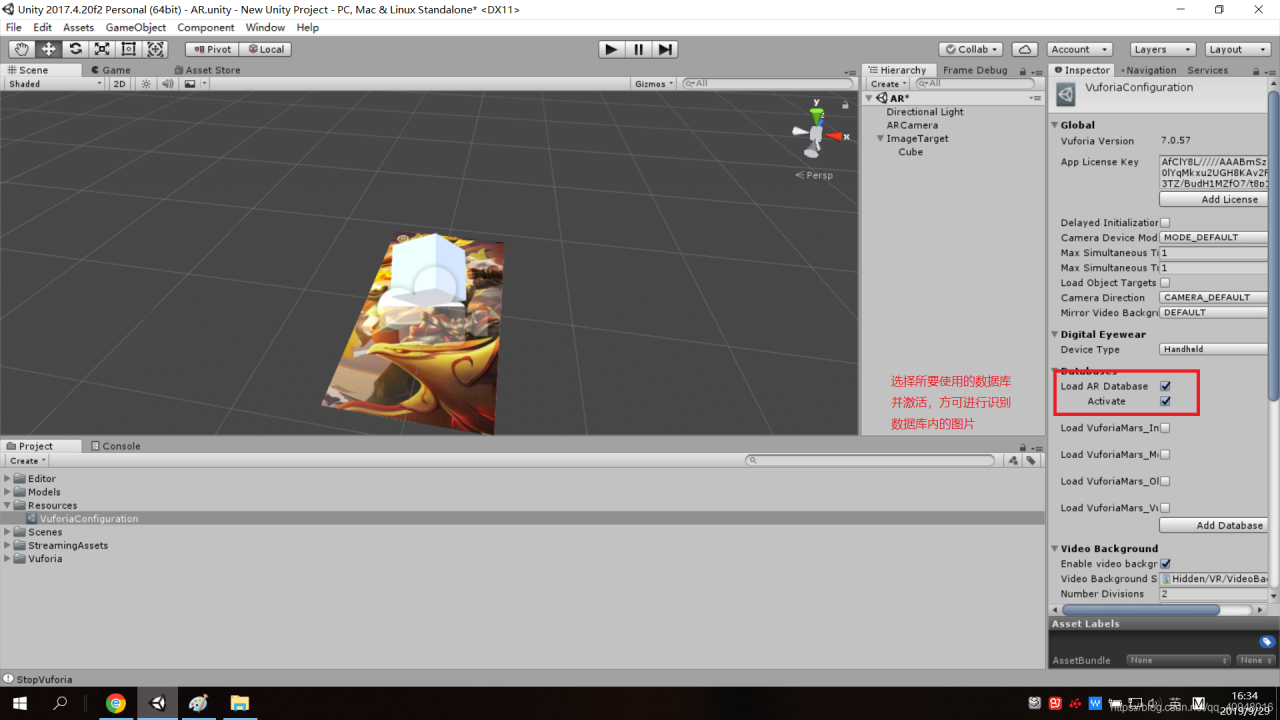
Task: Toggle 2D scene view mode
Action: tap(119, 84)
